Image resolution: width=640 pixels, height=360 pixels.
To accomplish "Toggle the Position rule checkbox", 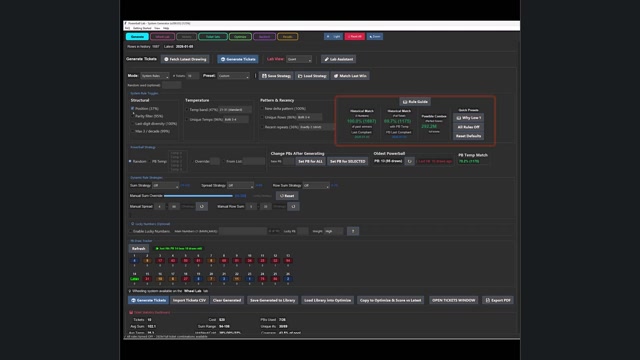I will [133, 109].
